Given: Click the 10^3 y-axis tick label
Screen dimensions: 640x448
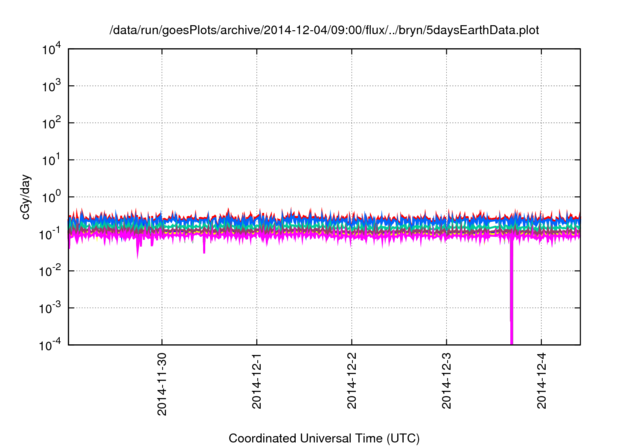Looking at the screenshot, I should pyautogui.click(x=51, y=86).
